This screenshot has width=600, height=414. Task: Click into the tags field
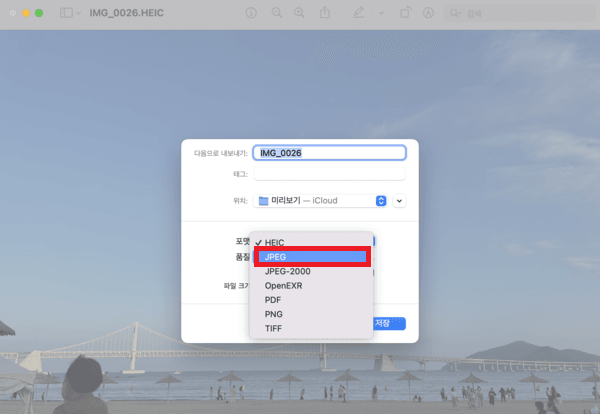click(329, 174)
